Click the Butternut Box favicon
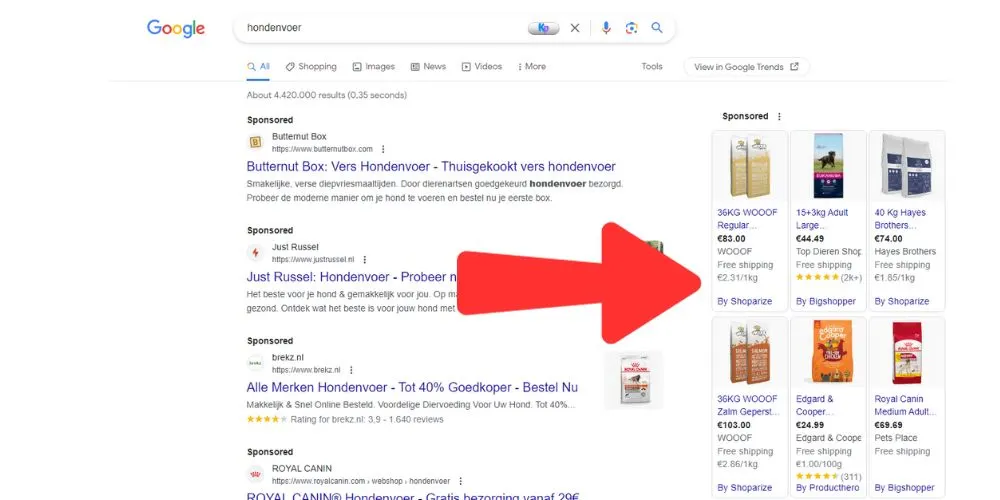The height and width of the screenshot is (500, 1000). click(255, 142)
